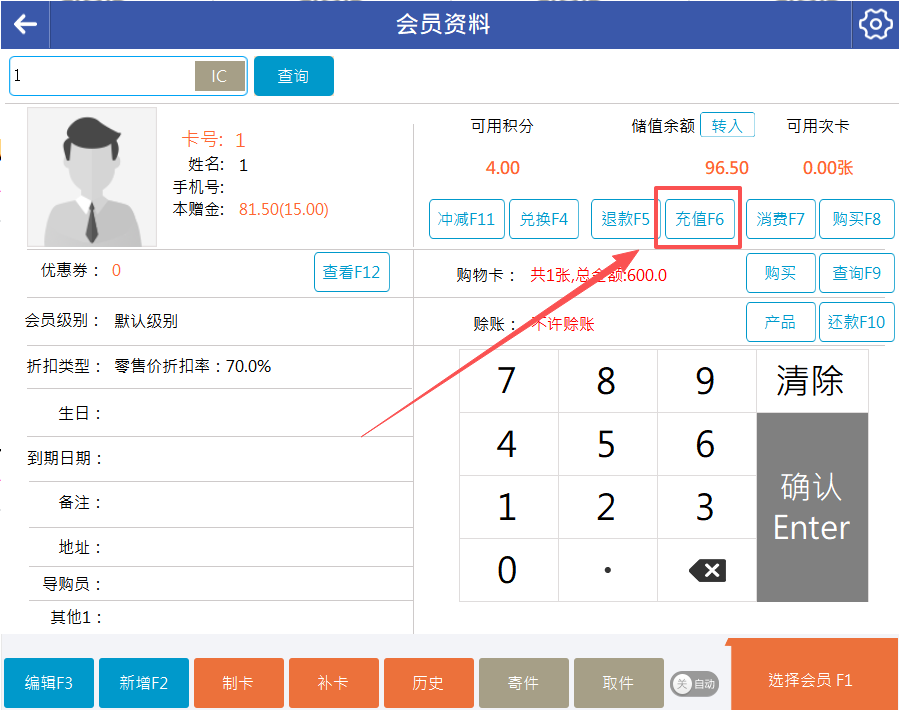View coupons with 查看F12
This screenshot has width=899, height=710.
(x=351, y=272)
